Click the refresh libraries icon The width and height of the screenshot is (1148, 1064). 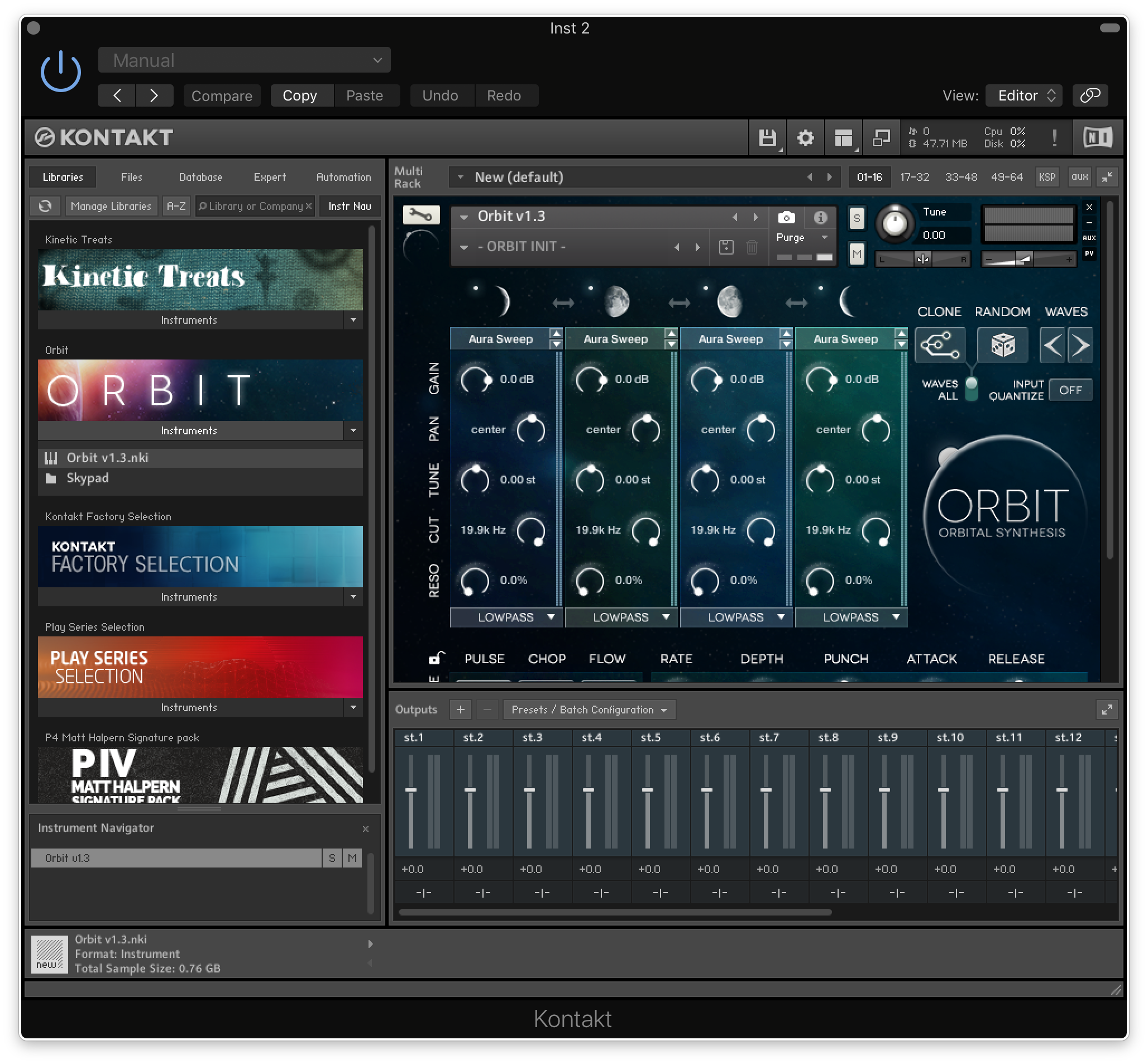[x=45, y=206]
